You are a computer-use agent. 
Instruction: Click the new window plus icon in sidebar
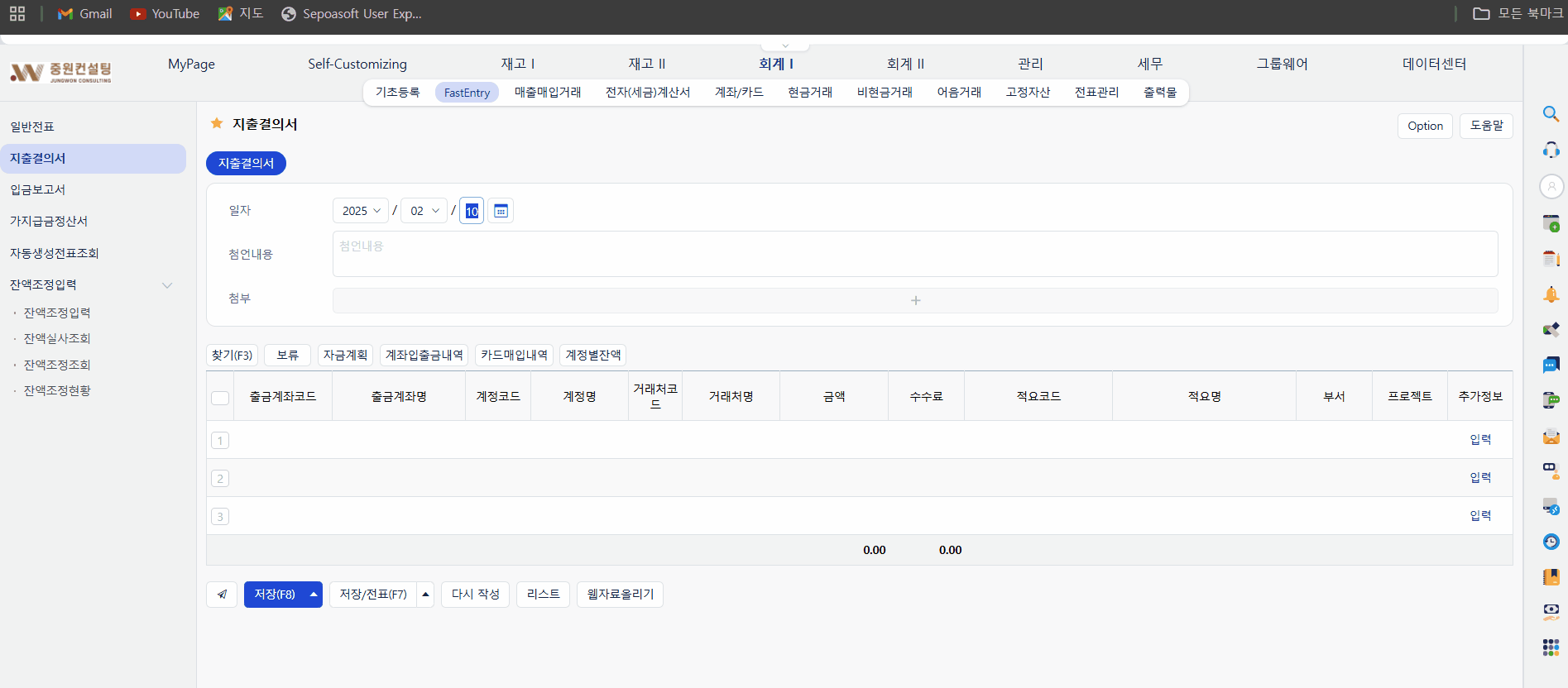coord(1551,222)
